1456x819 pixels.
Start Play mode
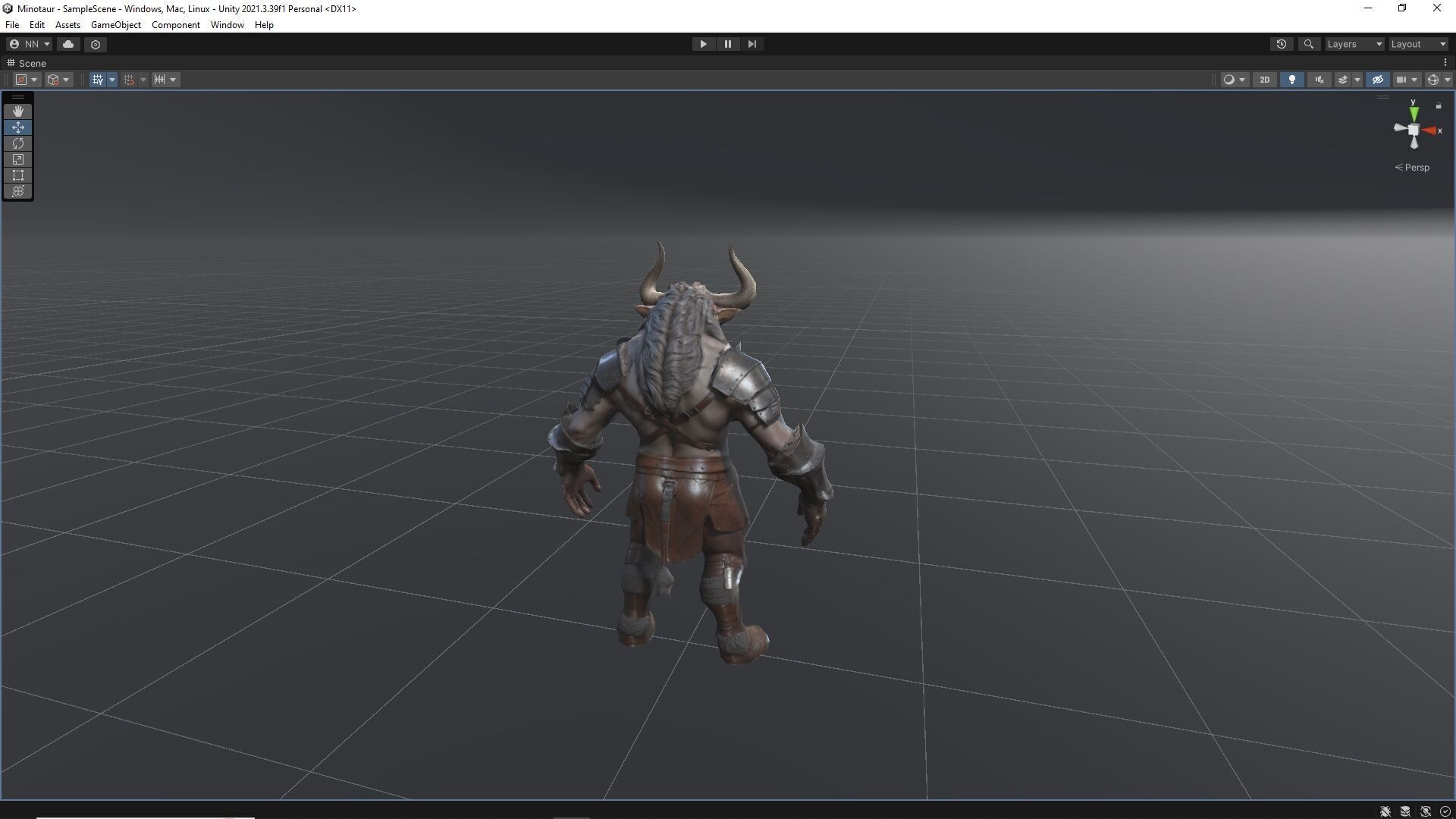point(703,44)
